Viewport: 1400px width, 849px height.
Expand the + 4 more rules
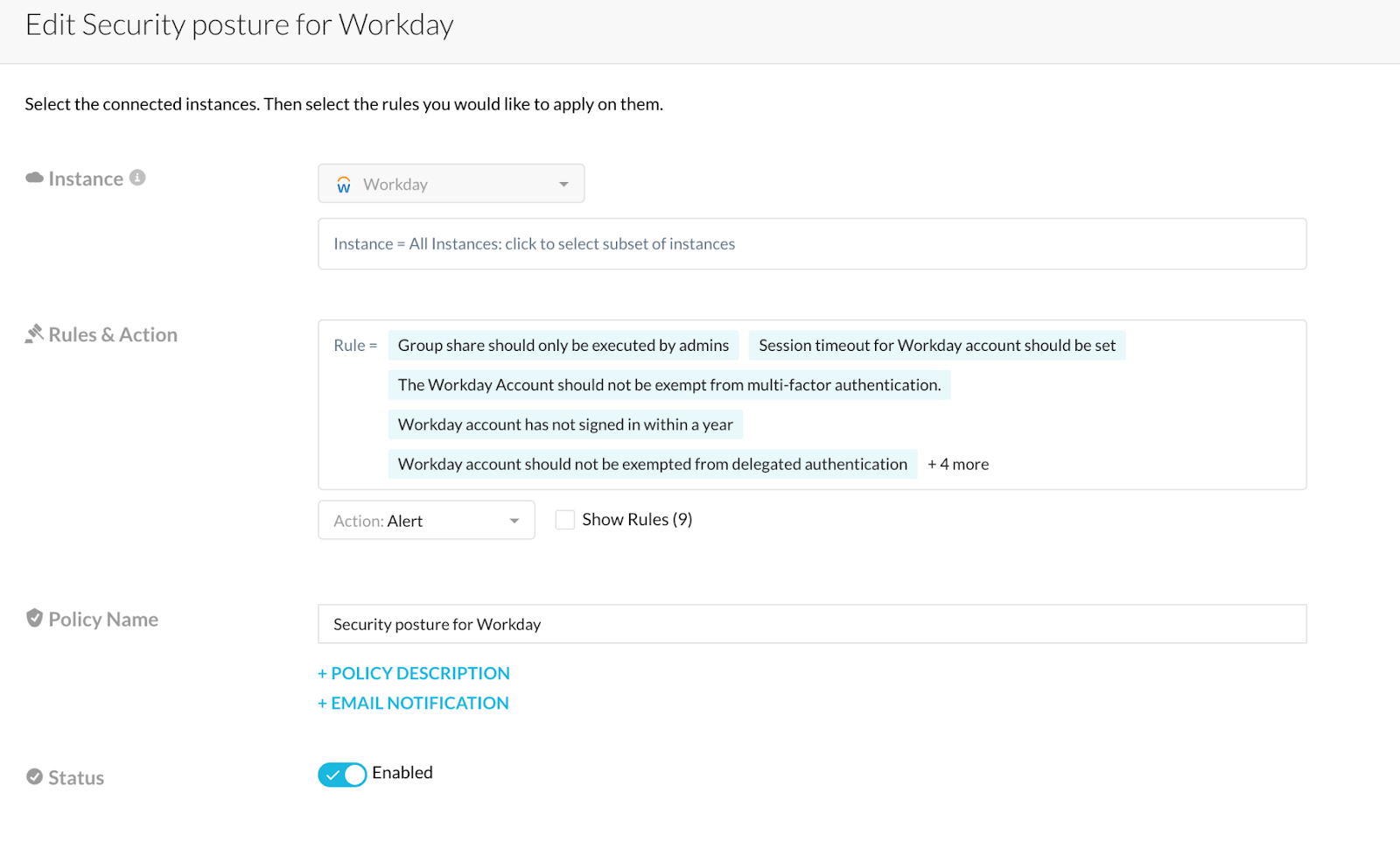click(x=958, y=464)
